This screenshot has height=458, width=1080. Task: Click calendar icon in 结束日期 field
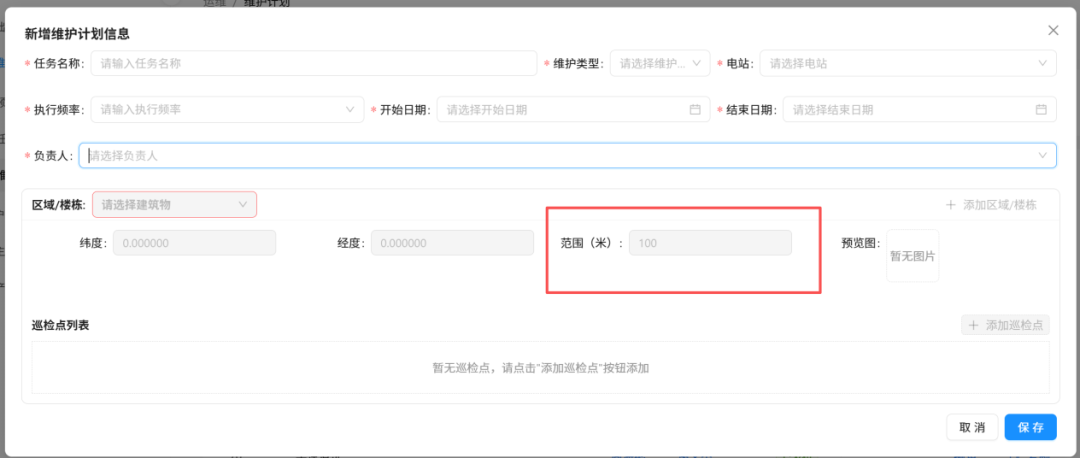[x=1041, y=110]
